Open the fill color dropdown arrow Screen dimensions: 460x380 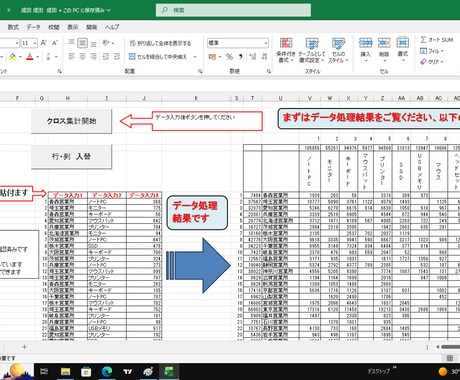[20, 57]
